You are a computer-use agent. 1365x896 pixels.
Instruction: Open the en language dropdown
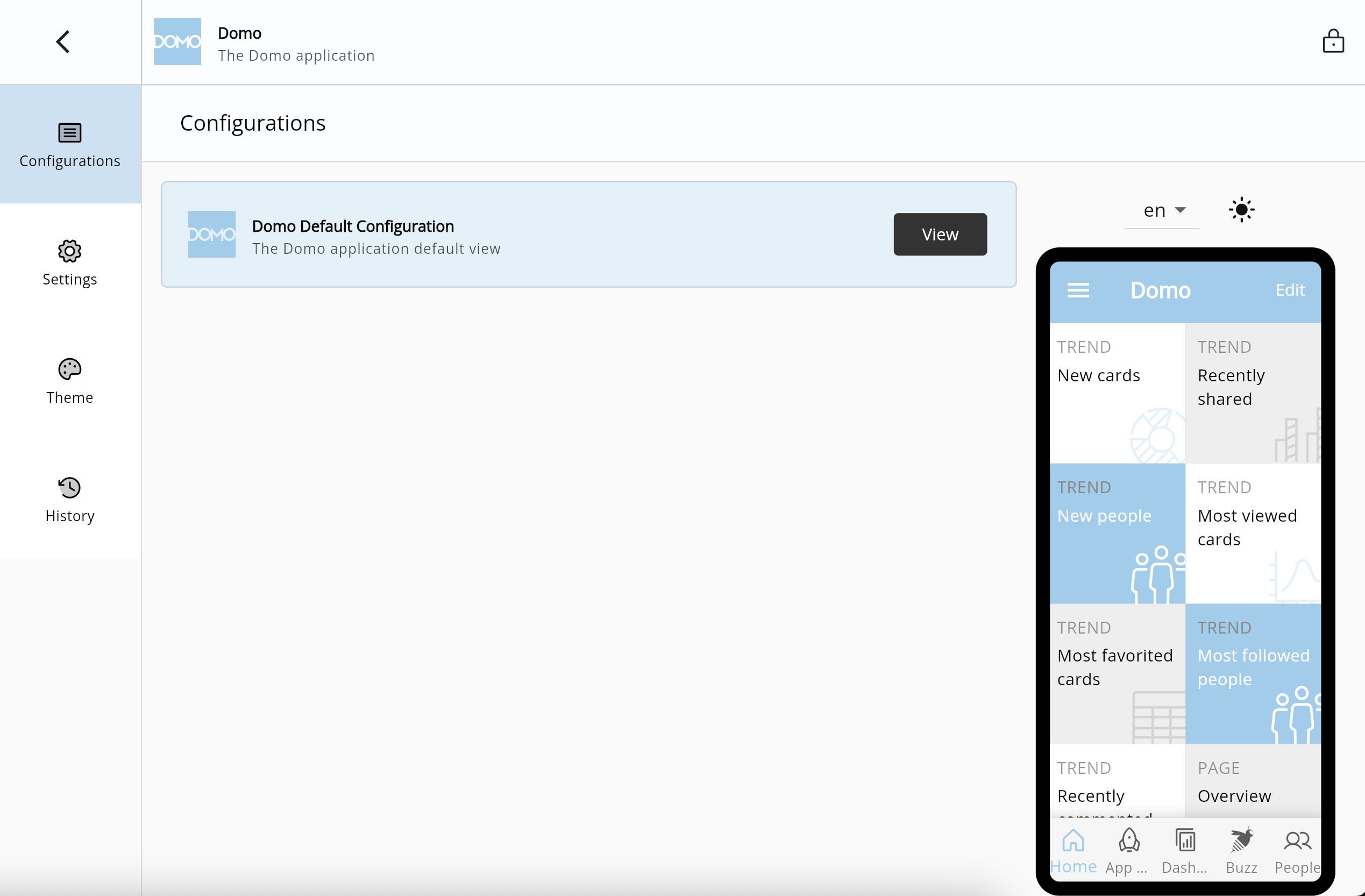point(1163,210)
